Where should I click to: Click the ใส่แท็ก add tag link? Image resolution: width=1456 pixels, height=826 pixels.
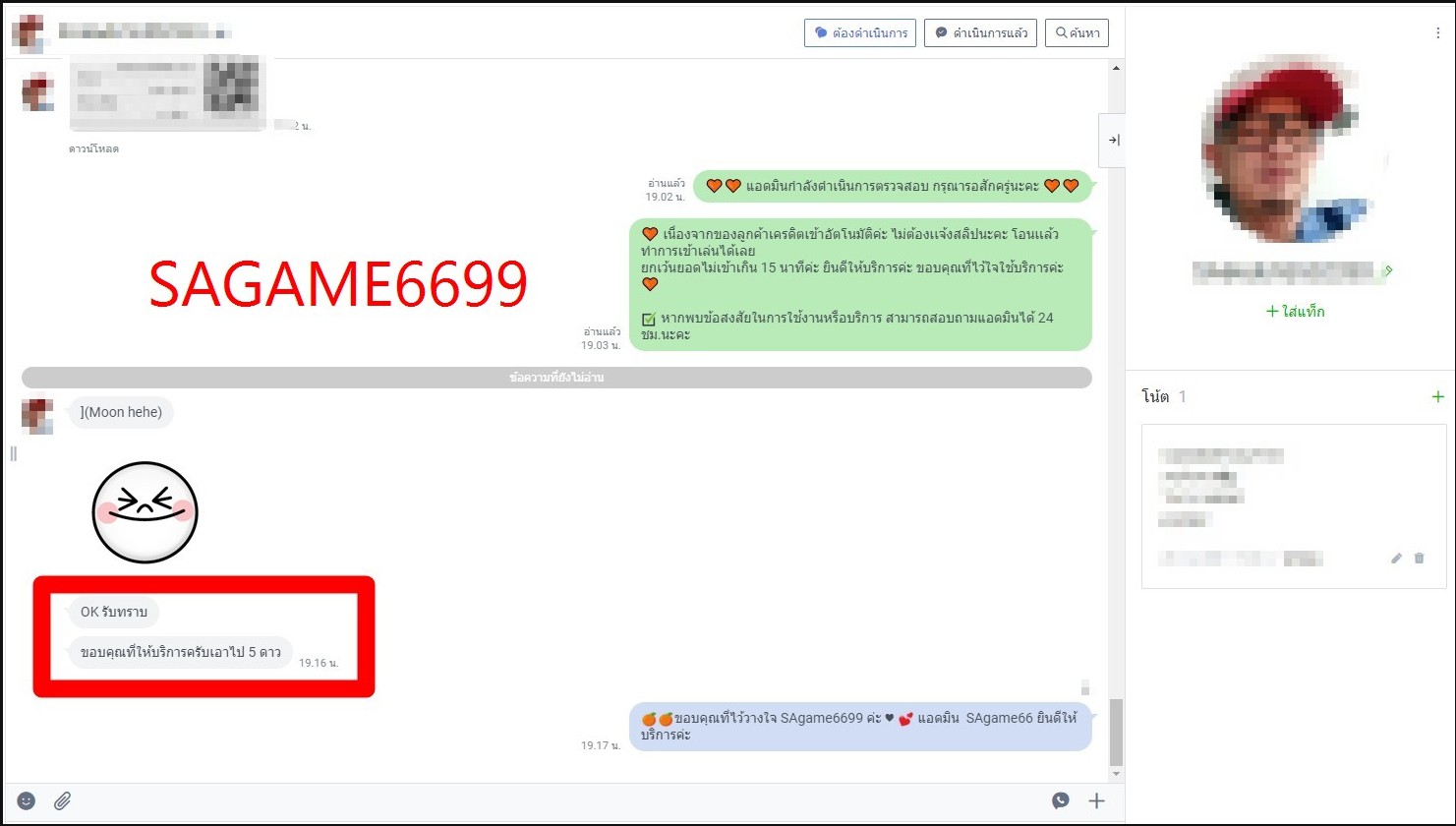(x=1296, y=312)
